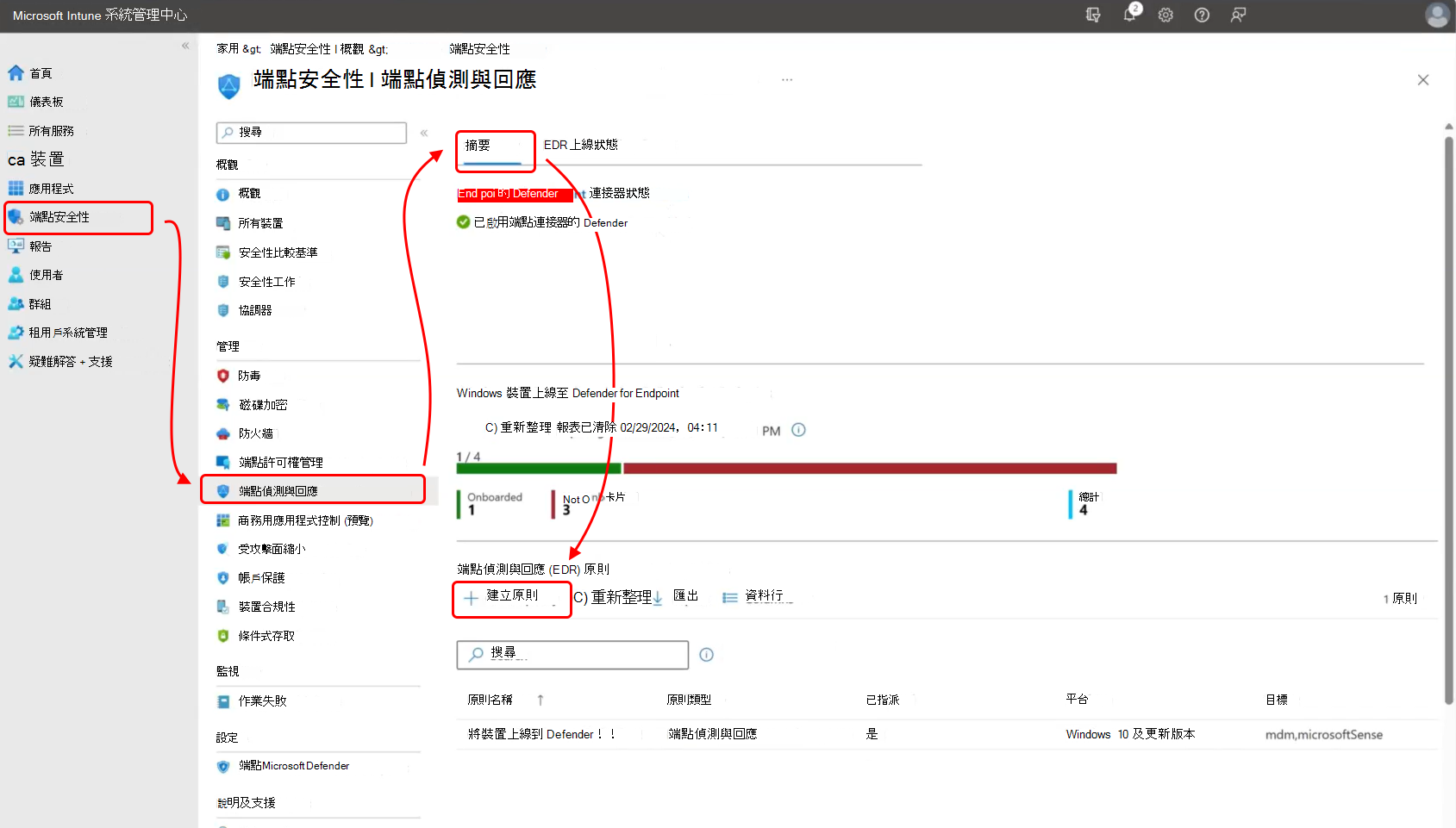
Task: Click the help question mark icon
Action: pos(1202,15)
